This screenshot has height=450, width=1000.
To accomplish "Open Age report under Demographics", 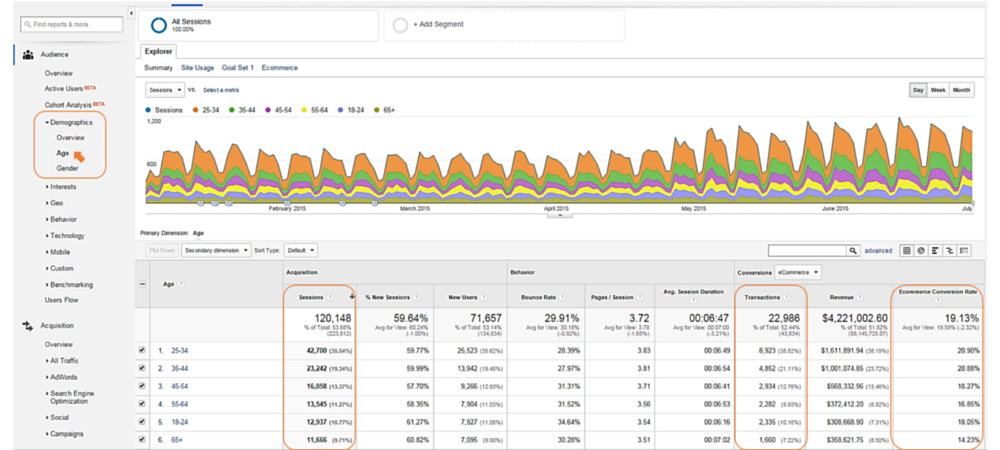I will click(x=62, y=153).
